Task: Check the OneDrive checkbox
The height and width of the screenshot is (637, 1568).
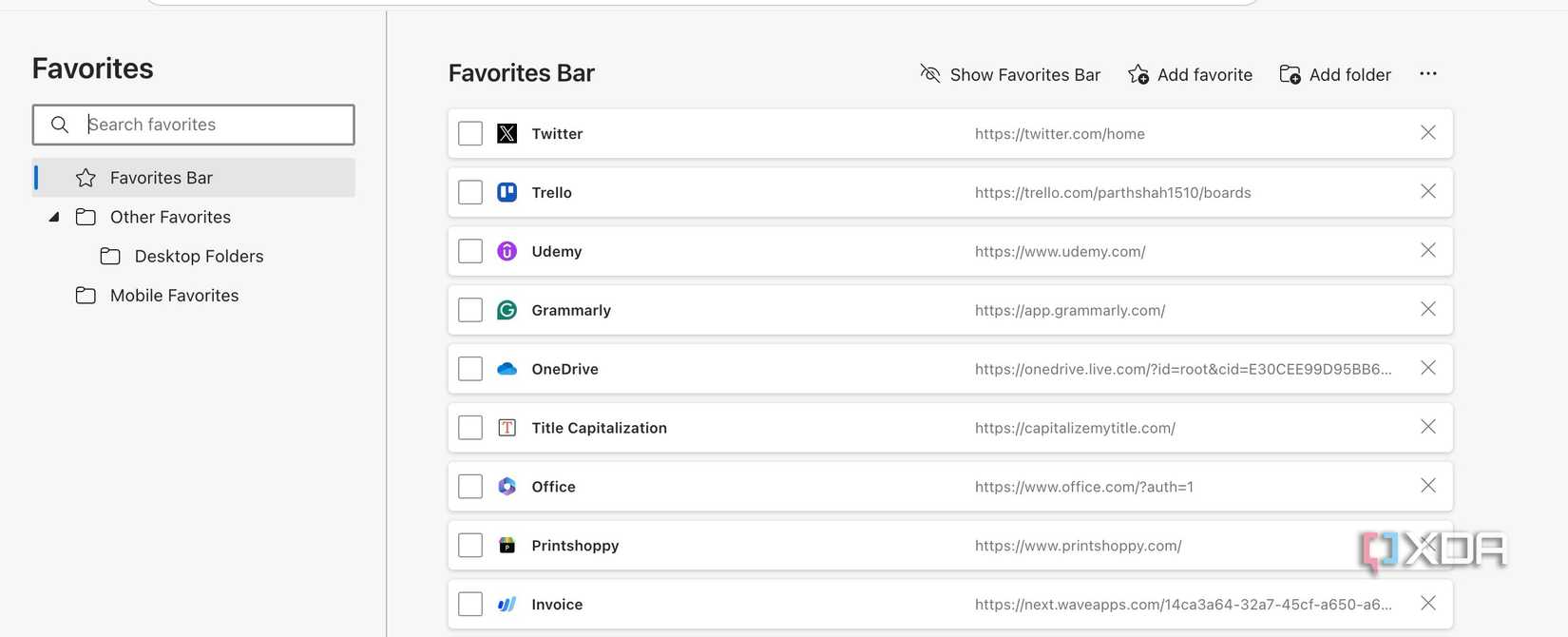Action: pos(470,369)
